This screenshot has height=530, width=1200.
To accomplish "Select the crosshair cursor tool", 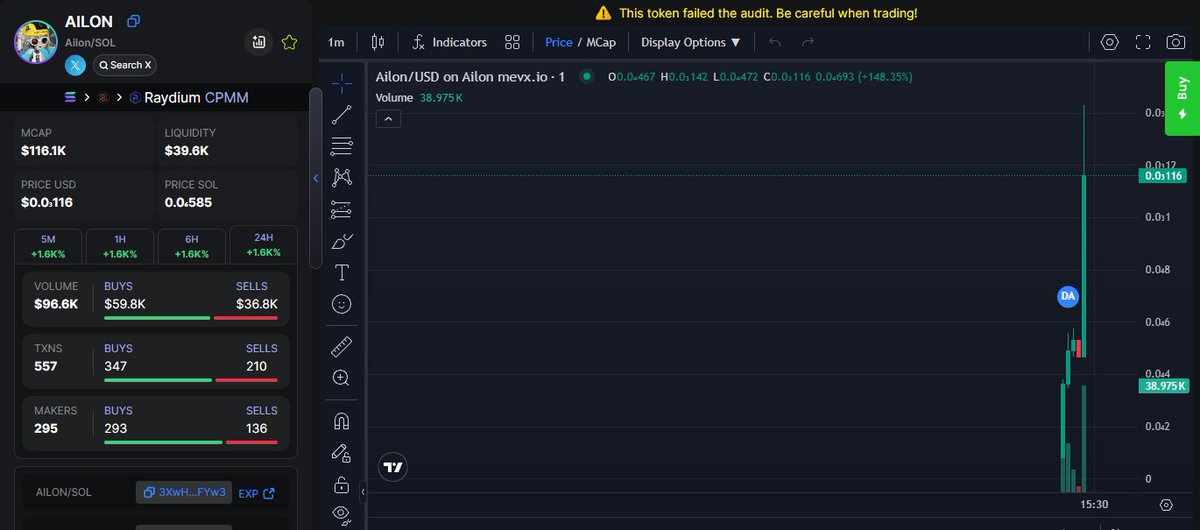I will click(x=341, y=82).
